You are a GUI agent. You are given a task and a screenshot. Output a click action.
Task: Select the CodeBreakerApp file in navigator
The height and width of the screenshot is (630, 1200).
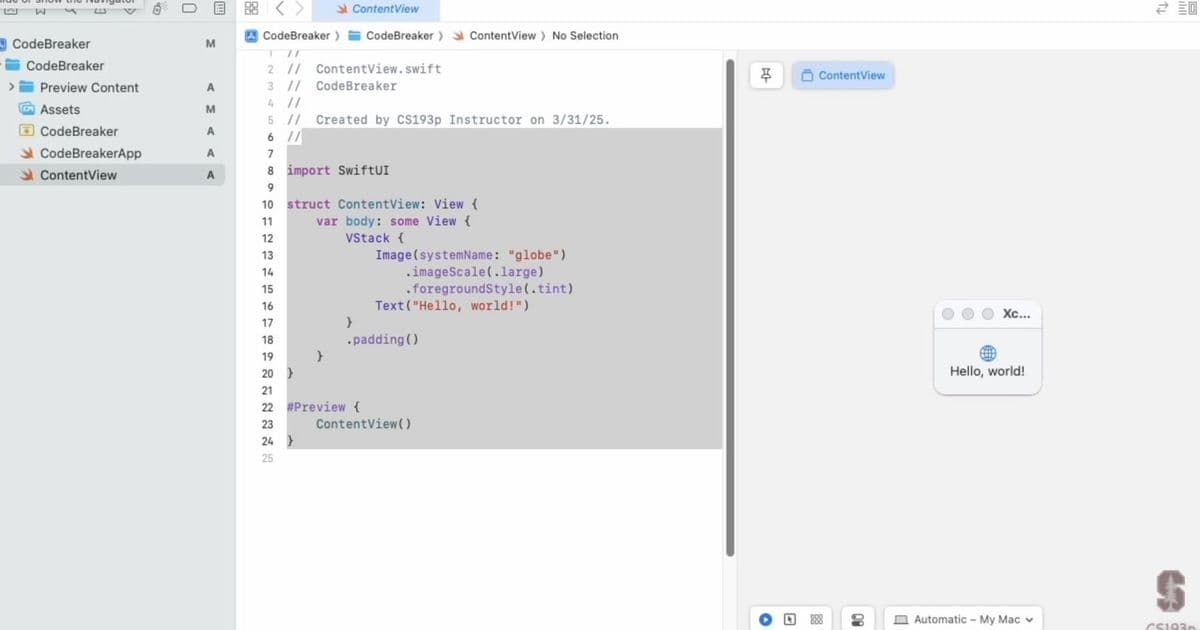pyautogui.click(x=90, y=152)
